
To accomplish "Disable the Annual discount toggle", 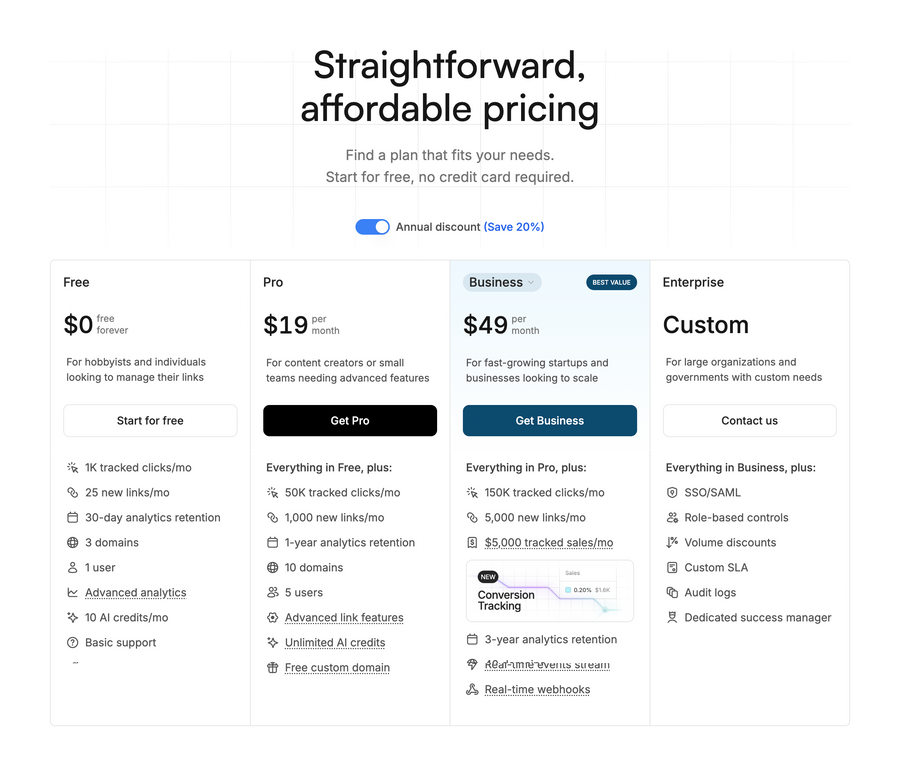I will click(x=372, y=227).
